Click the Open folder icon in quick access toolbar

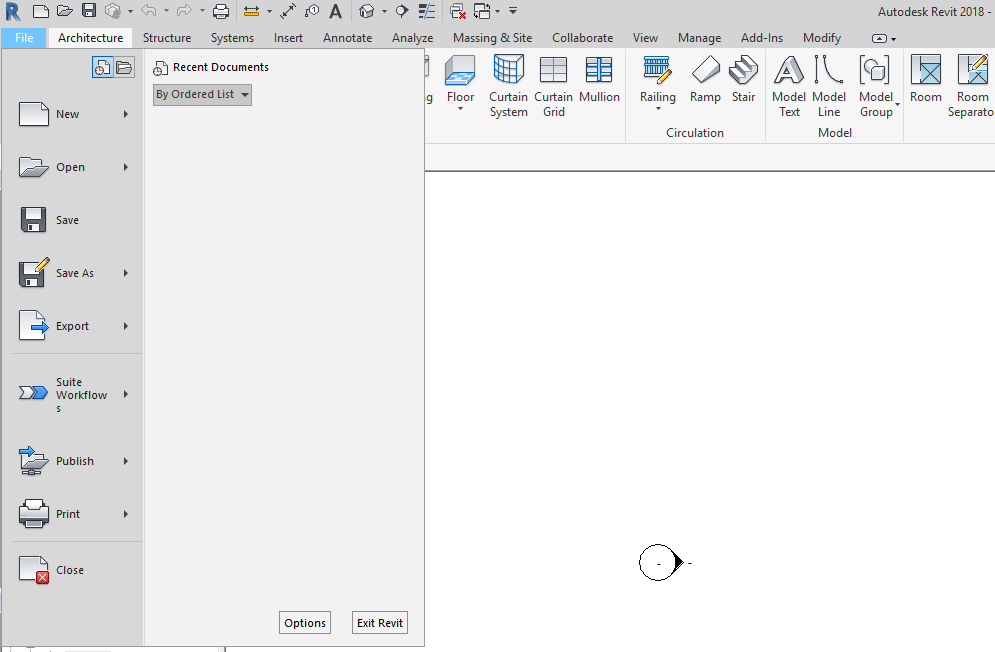[x=65, y=11]
